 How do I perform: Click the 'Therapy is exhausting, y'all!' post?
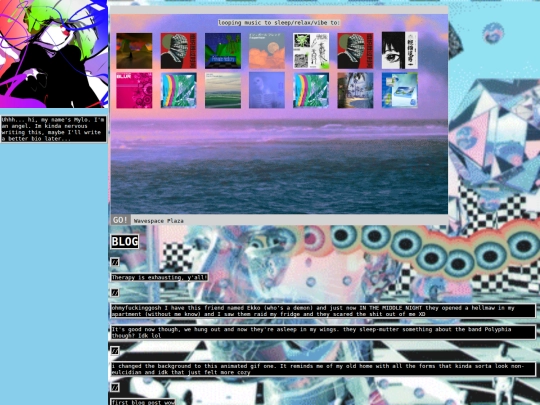(x=159, y=277)
